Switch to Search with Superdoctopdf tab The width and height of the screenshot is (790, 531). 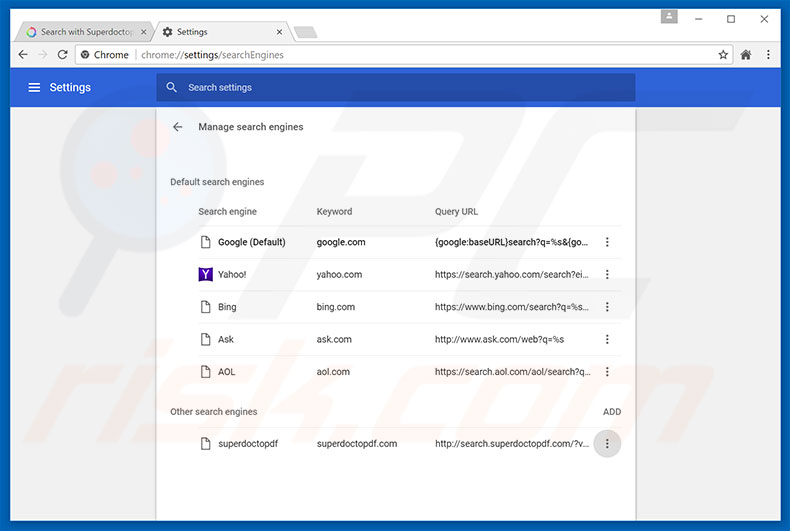(83, 32)
